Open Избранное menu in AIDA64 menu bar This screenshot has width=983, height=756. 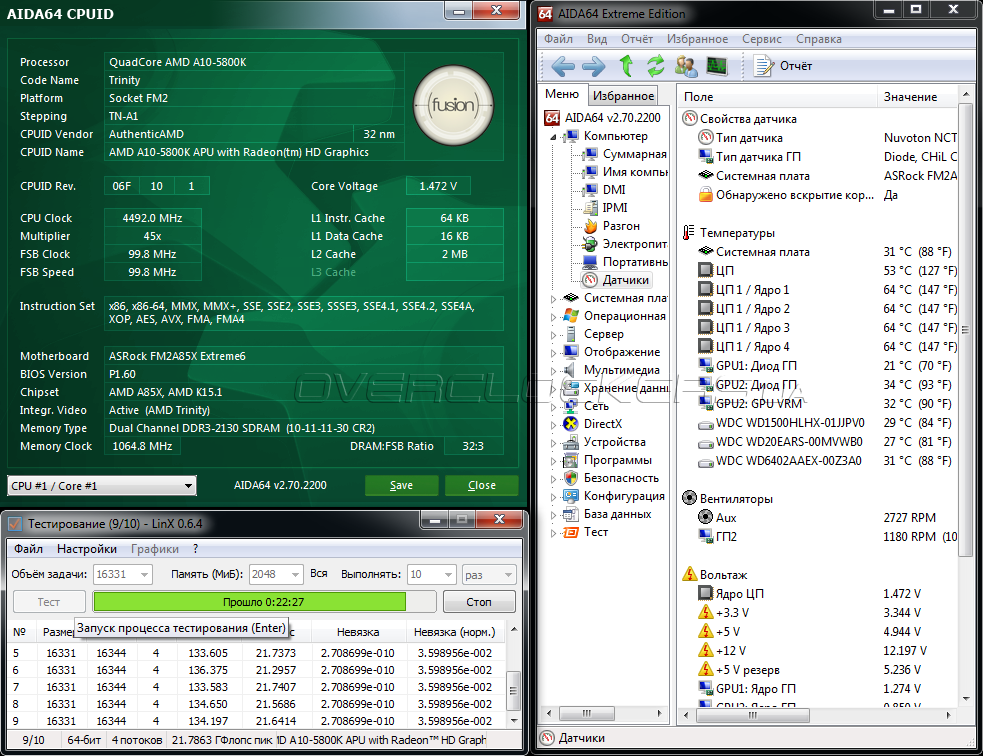pyautogui.click(x=697, y=39)
